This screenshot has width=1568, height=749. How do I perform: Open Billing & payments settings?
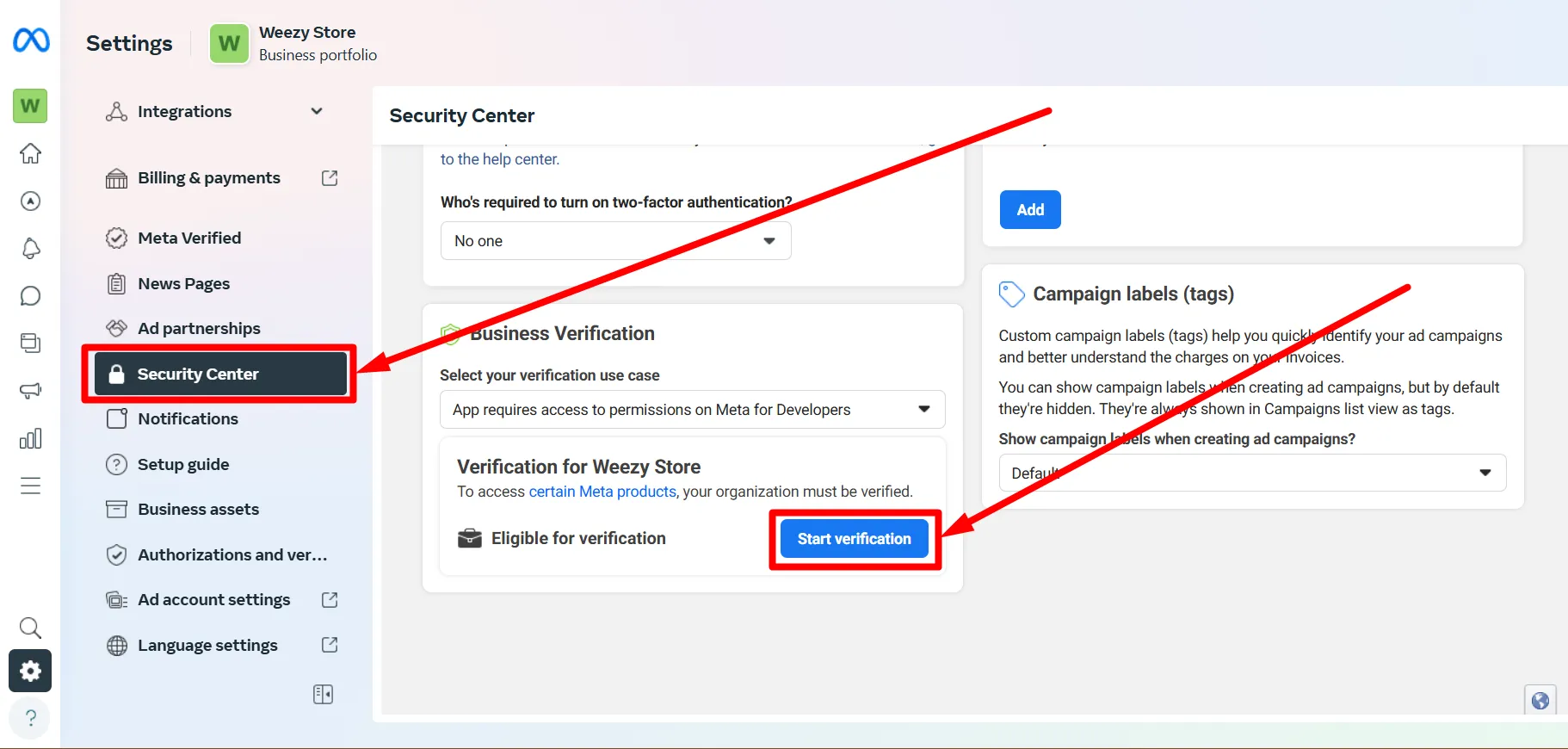pyautogui.click(x=209, y=178)
